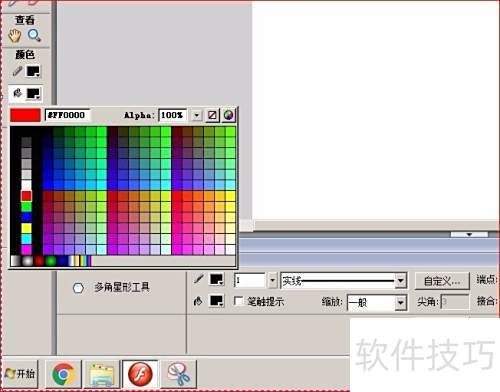Open the Alpha slider dropdown arrow
The width and height of the screenshot is (500, 392).
coord(197,115)
